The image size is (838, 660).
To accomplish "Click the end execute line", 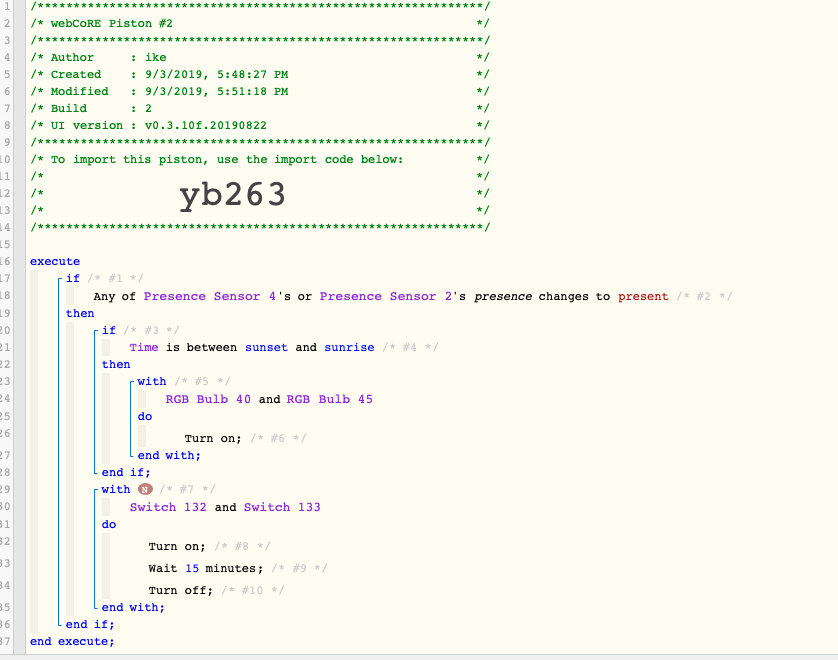I will click(72, 641).
